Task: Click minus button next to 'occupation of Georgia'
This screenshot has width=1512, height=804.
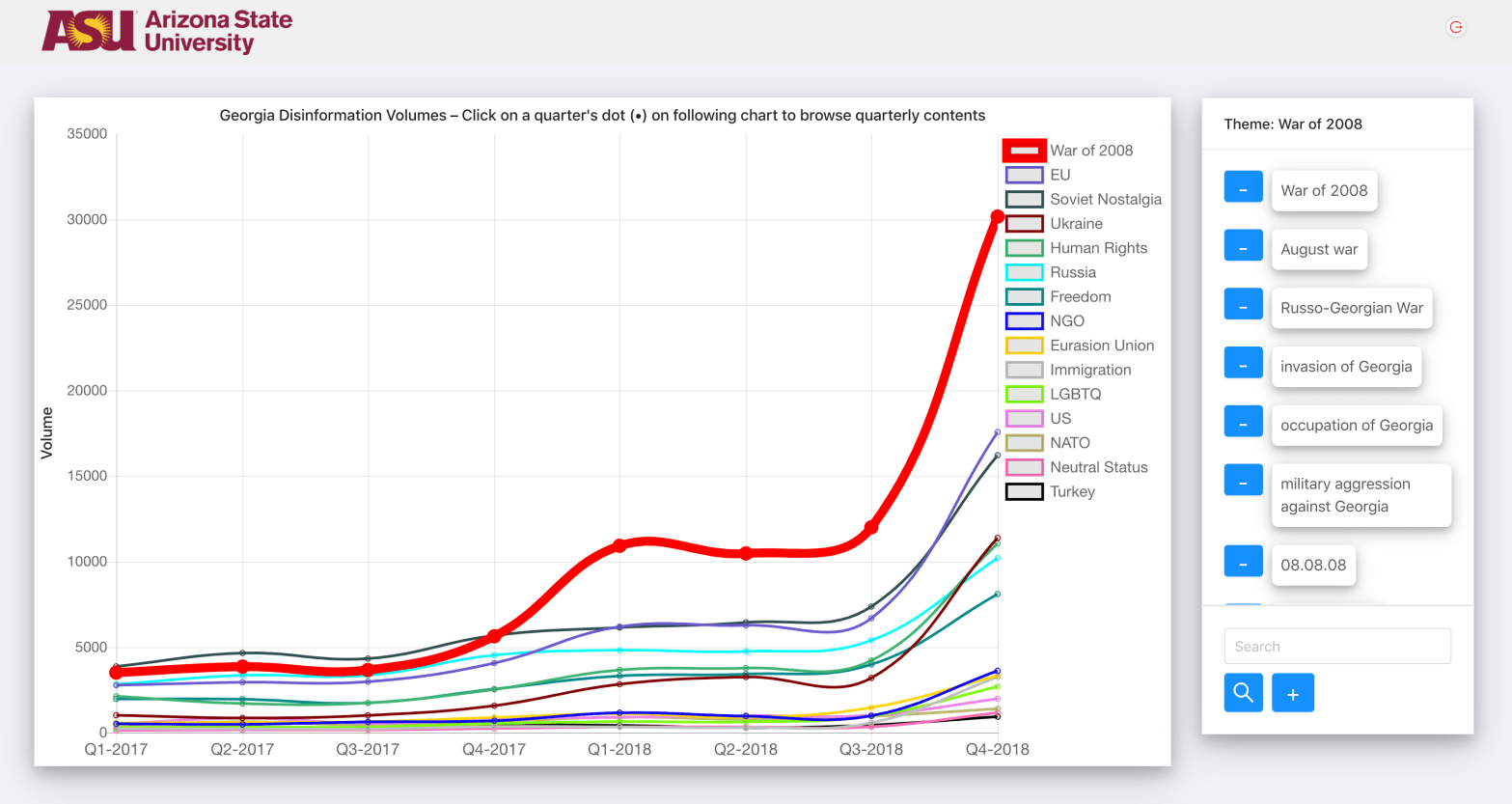Action: pos(1243,422)
